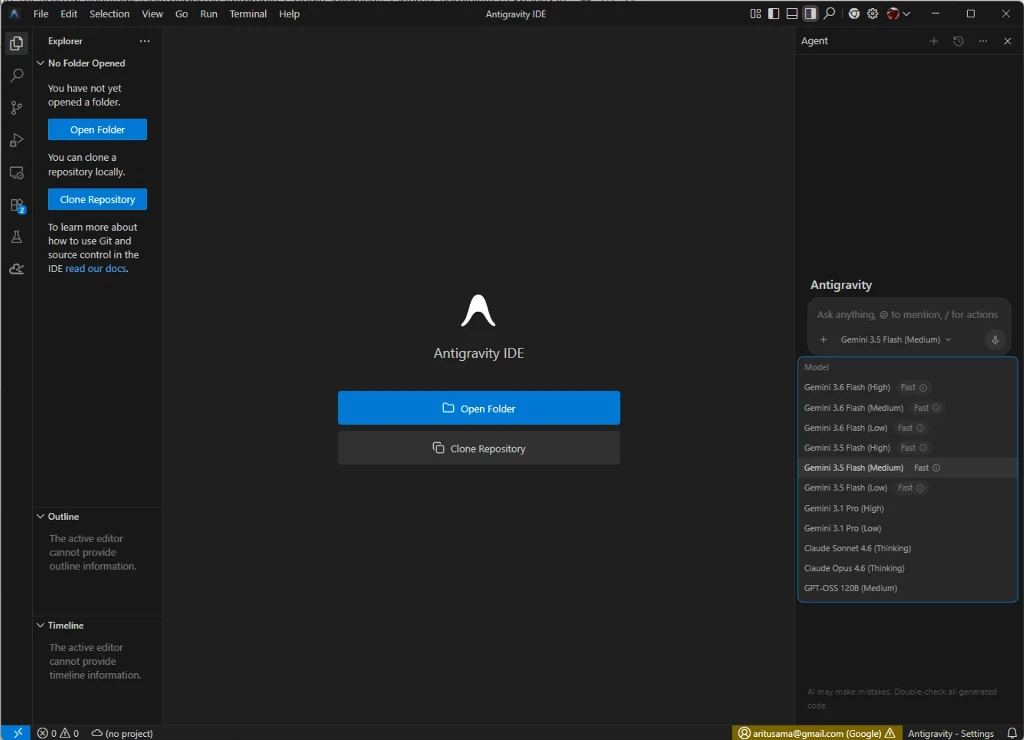Open the account avatar dropdown in the title bar
The height and width of the screenshot is (740, 1024).
point(899,13)
